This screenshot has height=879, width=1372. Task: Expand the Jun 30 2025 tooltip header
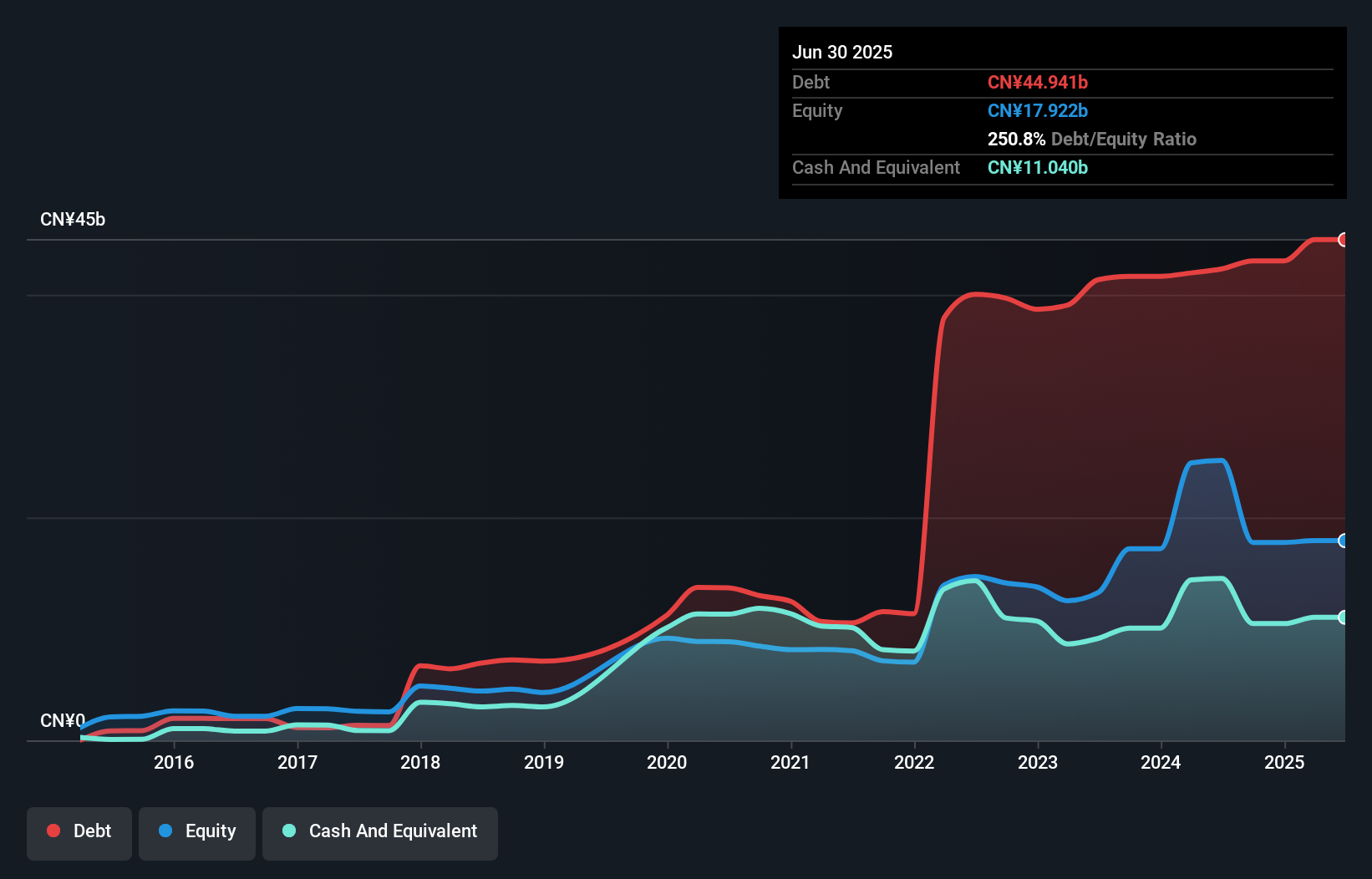pos(842,52)
